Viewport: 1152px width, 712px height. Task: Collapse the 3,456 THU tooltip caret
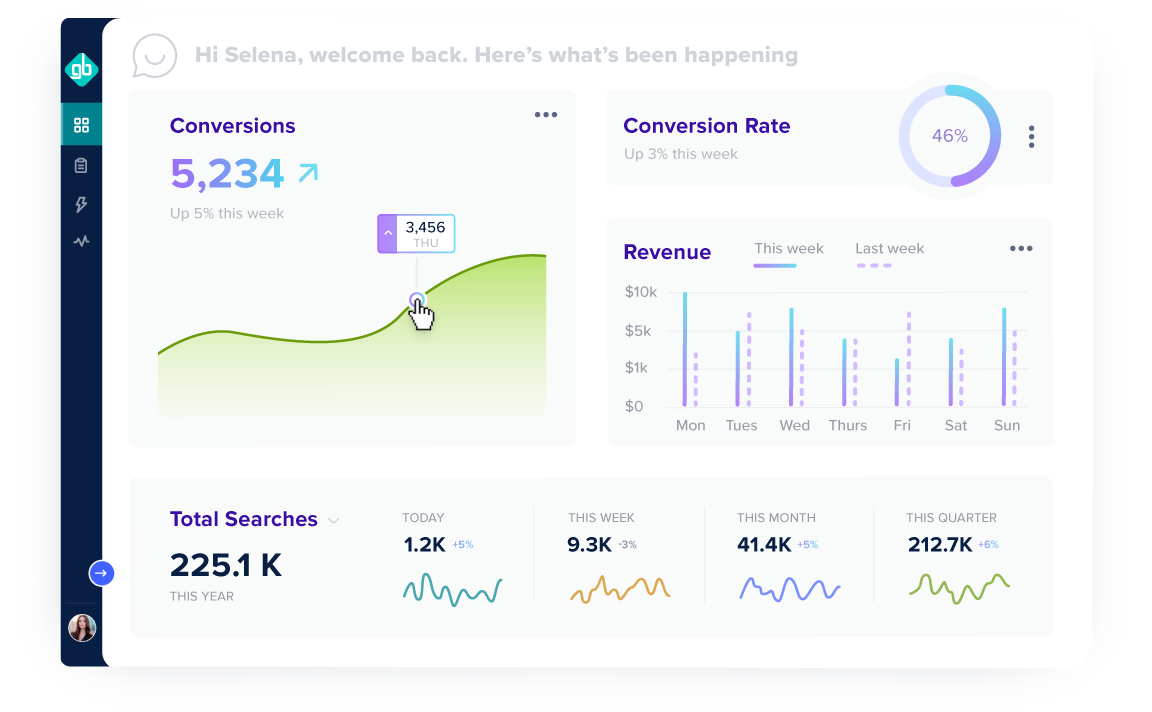(x=388, y=234)
